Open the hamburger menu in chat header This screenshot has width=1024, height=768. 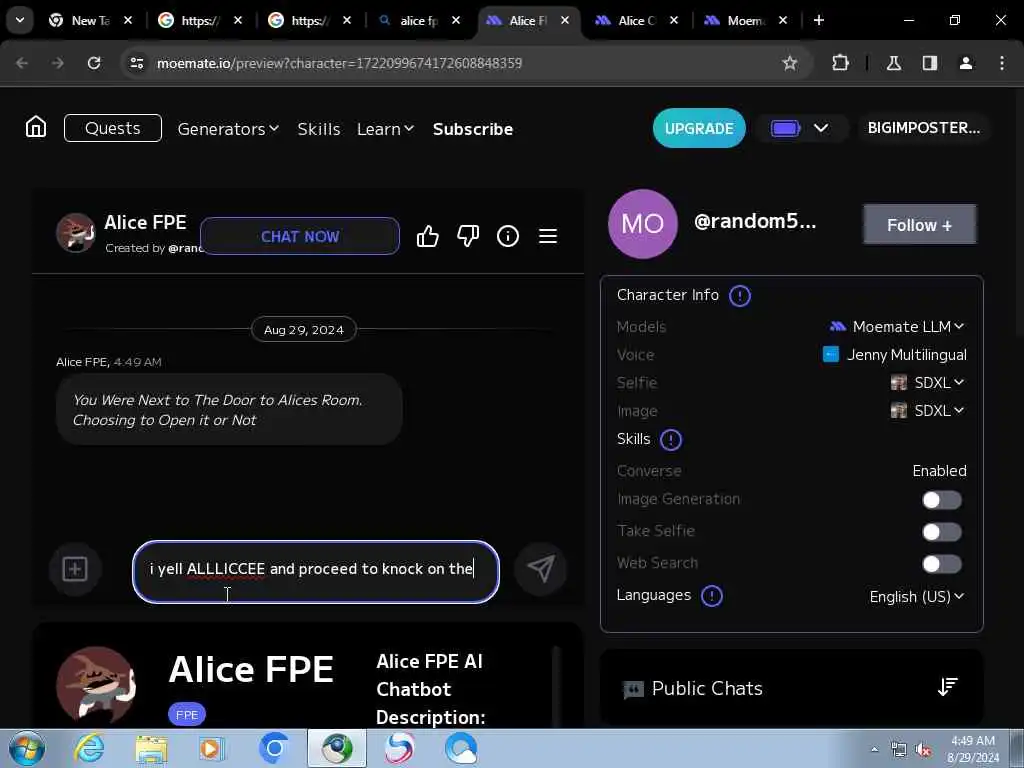[548, 236]
